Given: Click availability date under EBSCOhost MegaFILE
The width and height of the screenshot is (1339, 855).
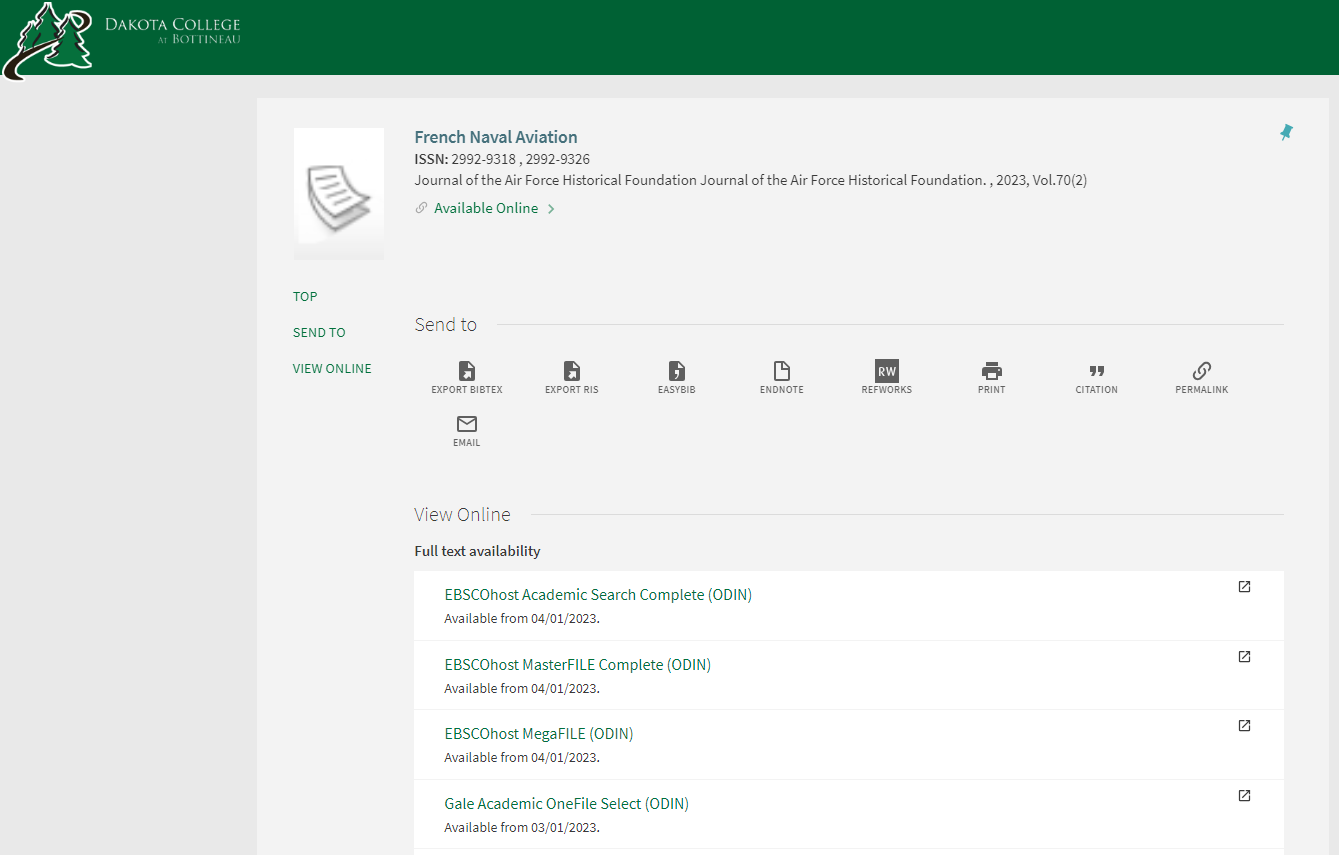Looking at the screenshot, I should click(x=522, y=757).
